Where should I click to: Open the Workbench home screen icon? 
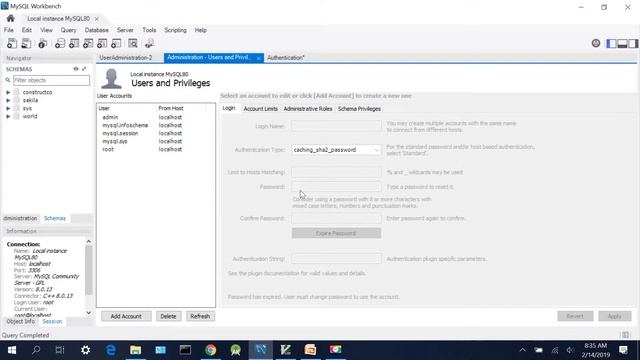(x=11, y=18)
